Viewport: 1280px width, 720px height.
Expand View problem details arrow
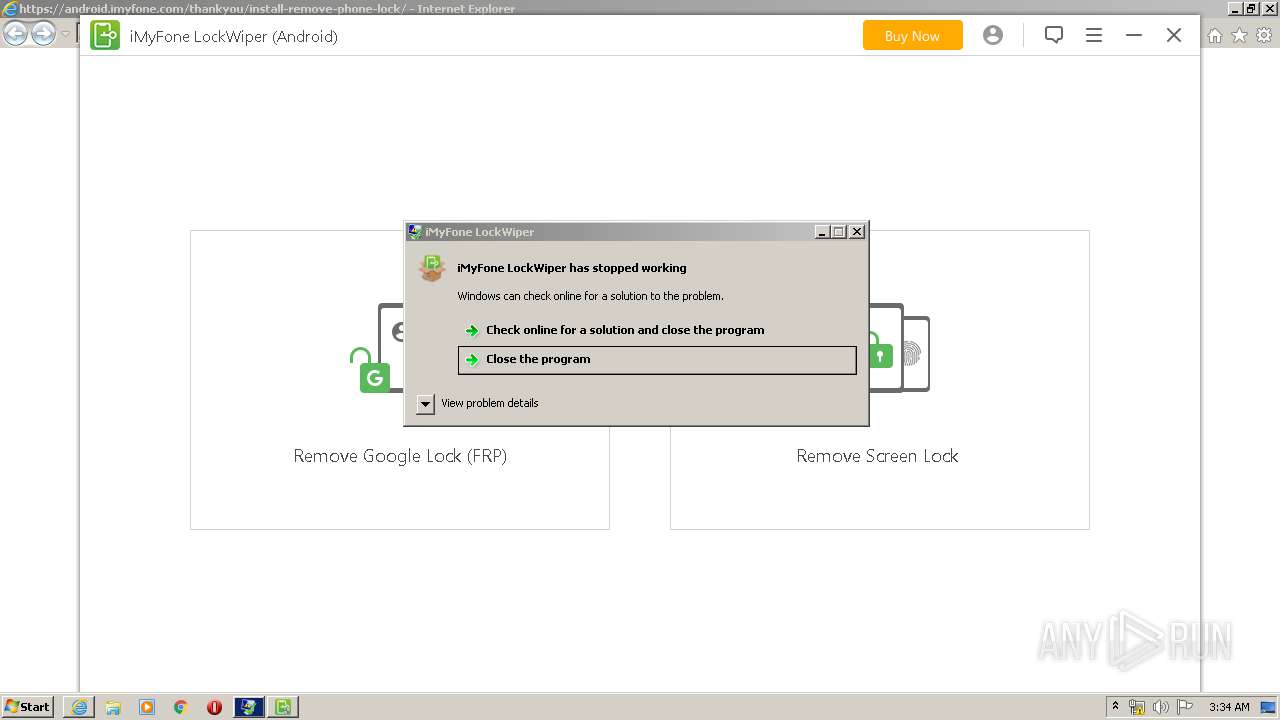[x=425, y=404]
